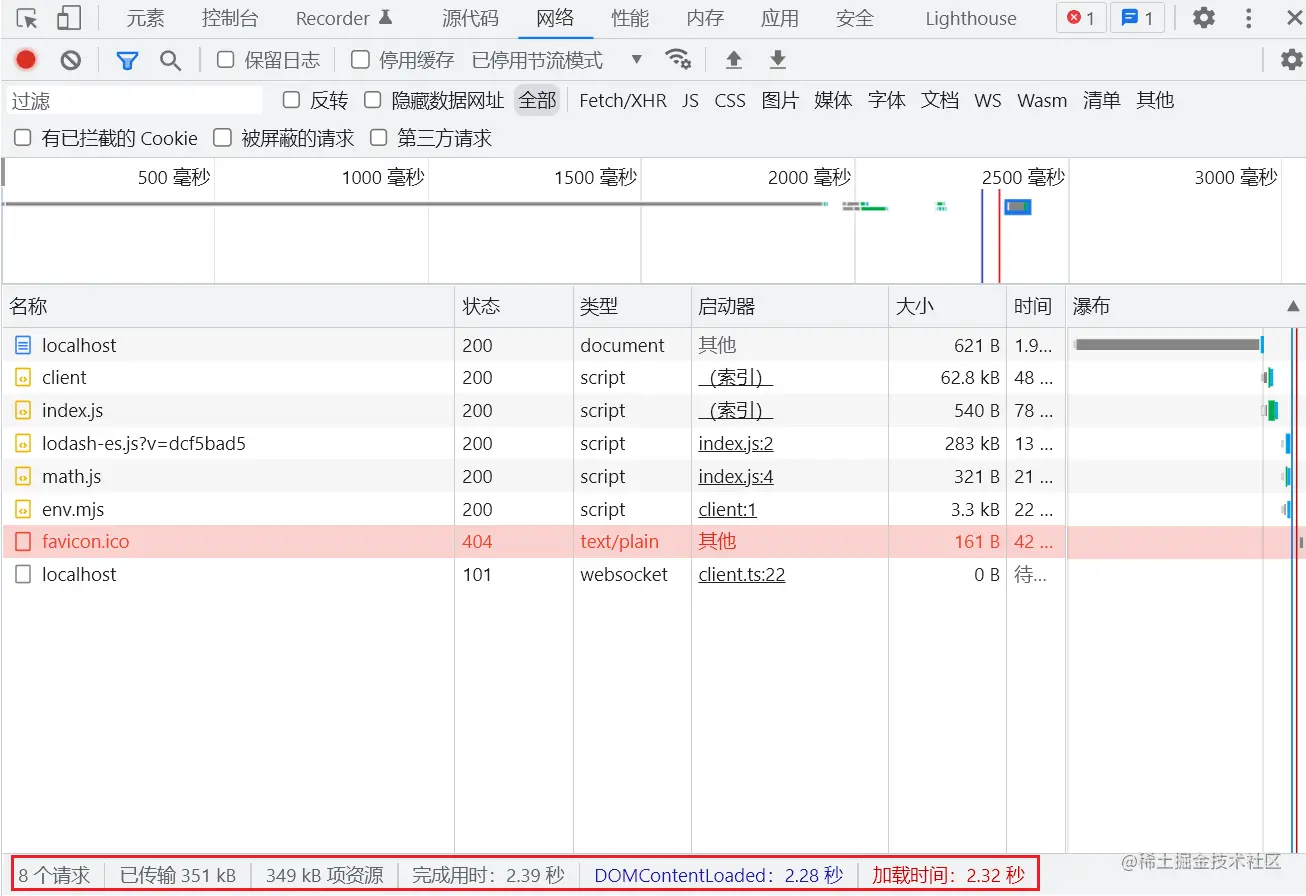Screen dimensions: 1306x896
Task: Filter requests by CSS type
Action: [x=730, y=100]
